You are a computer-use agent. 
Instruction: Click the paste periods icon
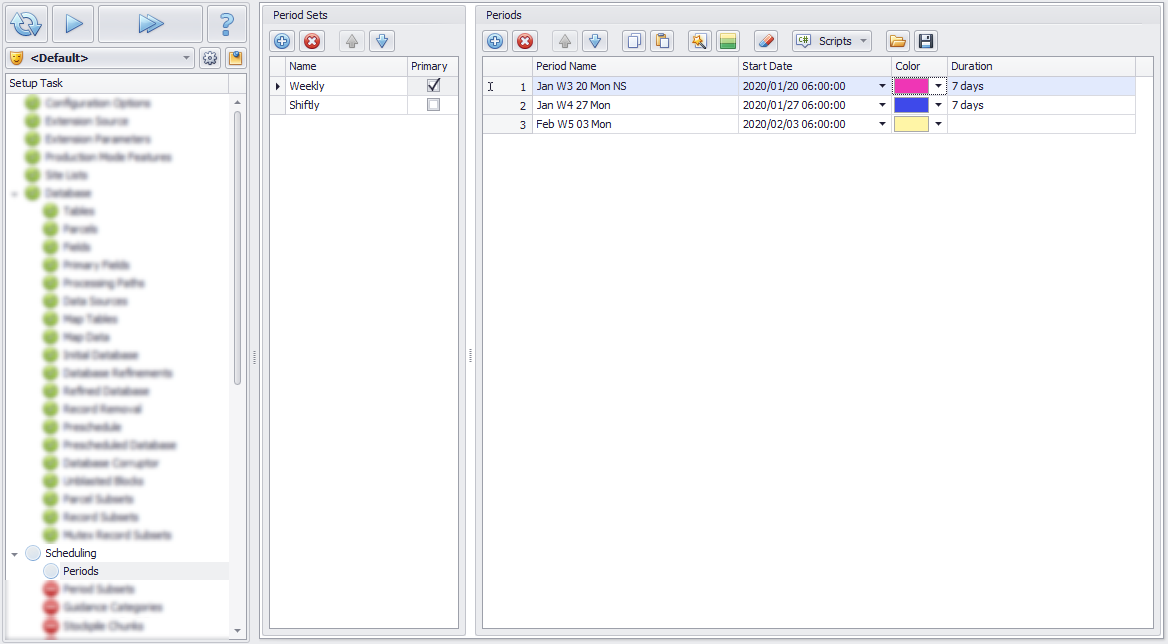662,41
